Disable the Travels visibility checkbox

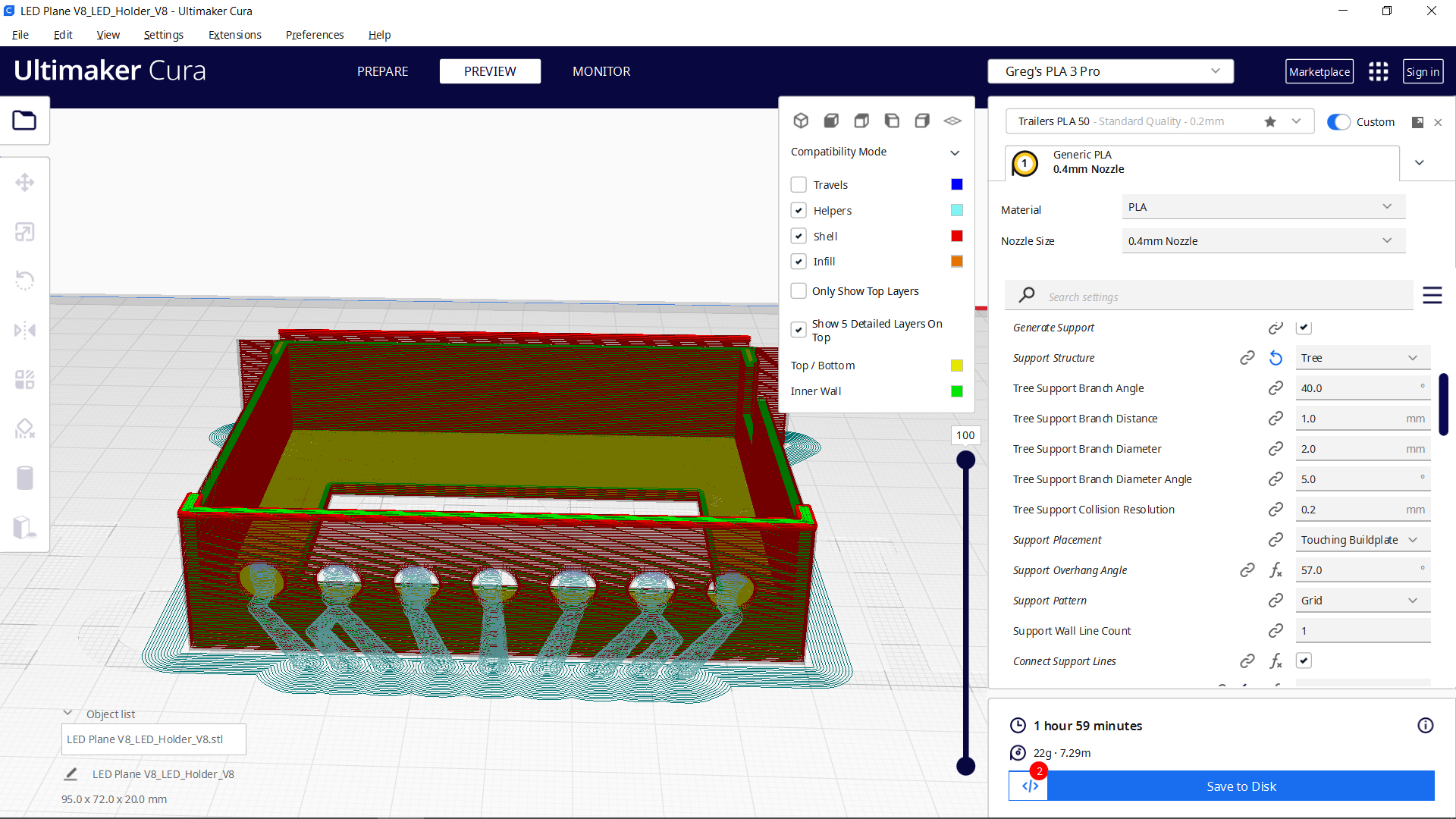click(799, 184)
